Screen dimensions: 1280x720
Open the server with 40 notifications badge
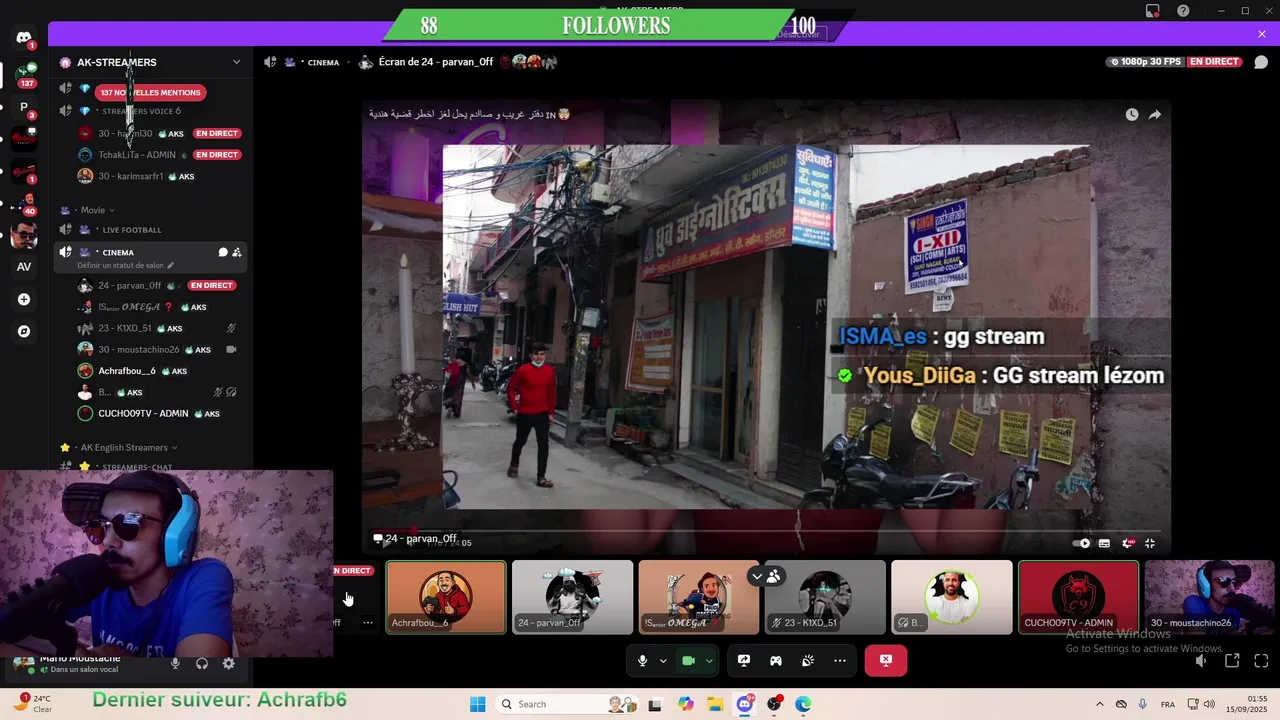tap(24, 203)
